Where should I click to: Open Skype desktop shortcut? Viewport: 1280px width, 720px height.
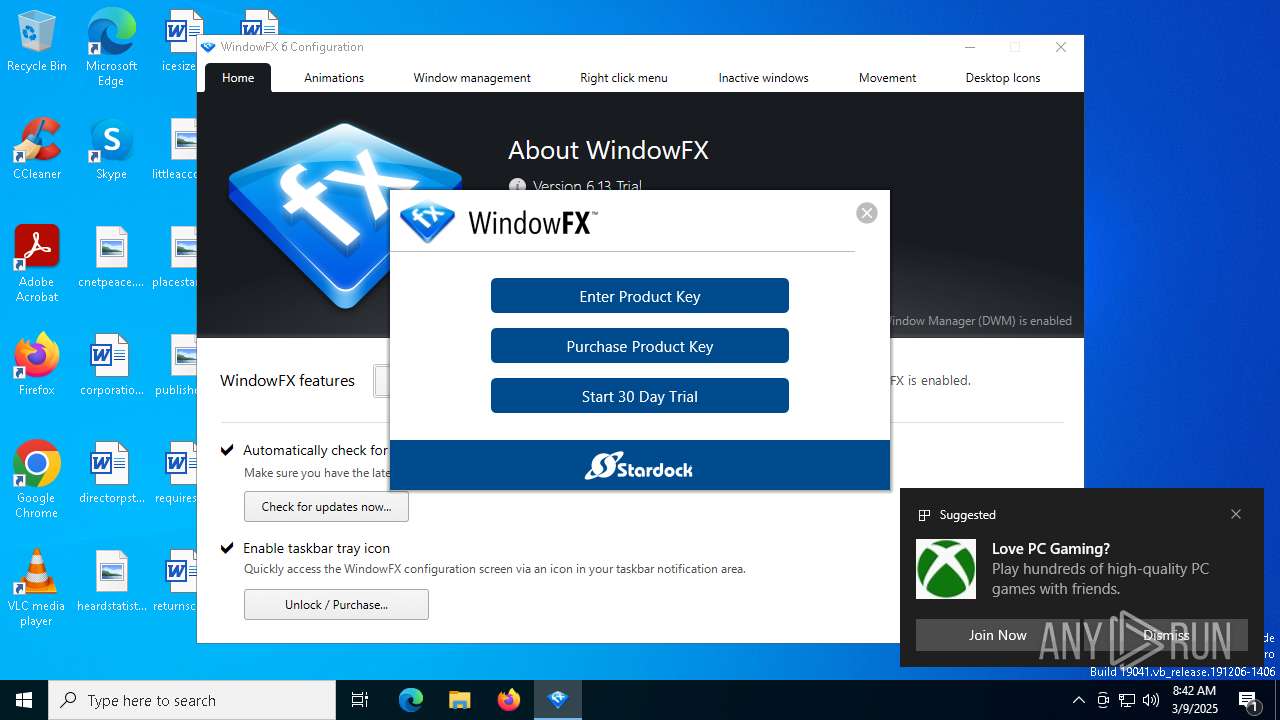111,150
